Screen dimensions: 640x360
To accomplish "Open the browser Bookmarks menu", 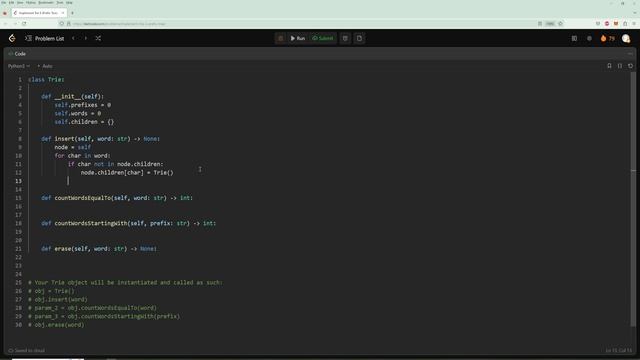I will pos(46,2).
